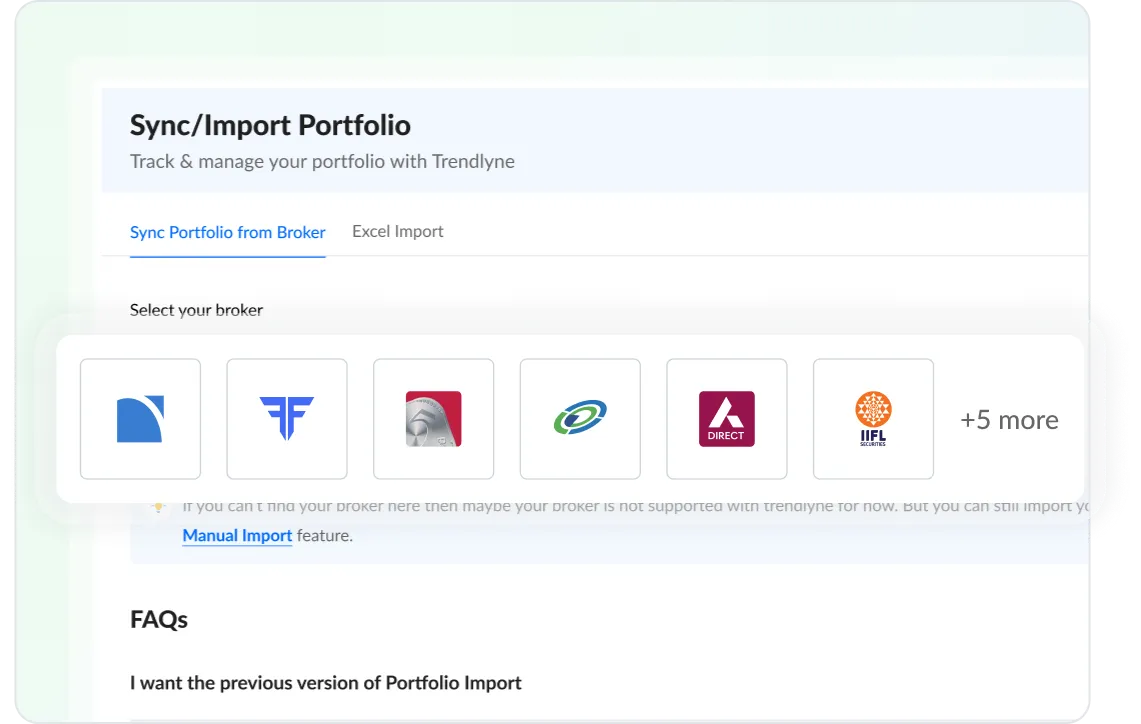Click the Sync/Import Portfolio heading
The height and width of the screenshot is (724, 1141).
click(270, 124)
